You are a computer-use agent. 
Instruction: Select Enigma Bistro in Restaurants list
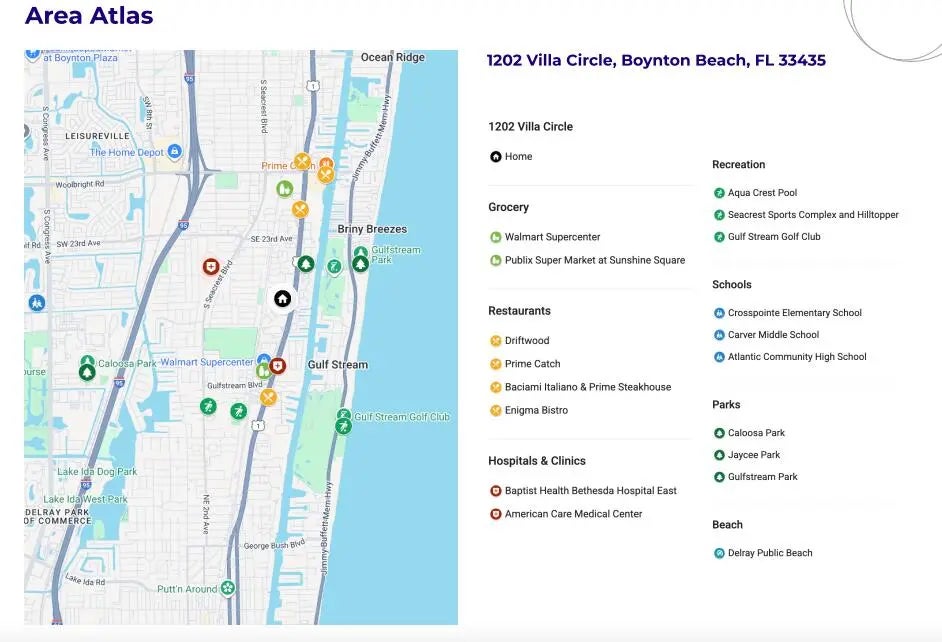[536, 411]
